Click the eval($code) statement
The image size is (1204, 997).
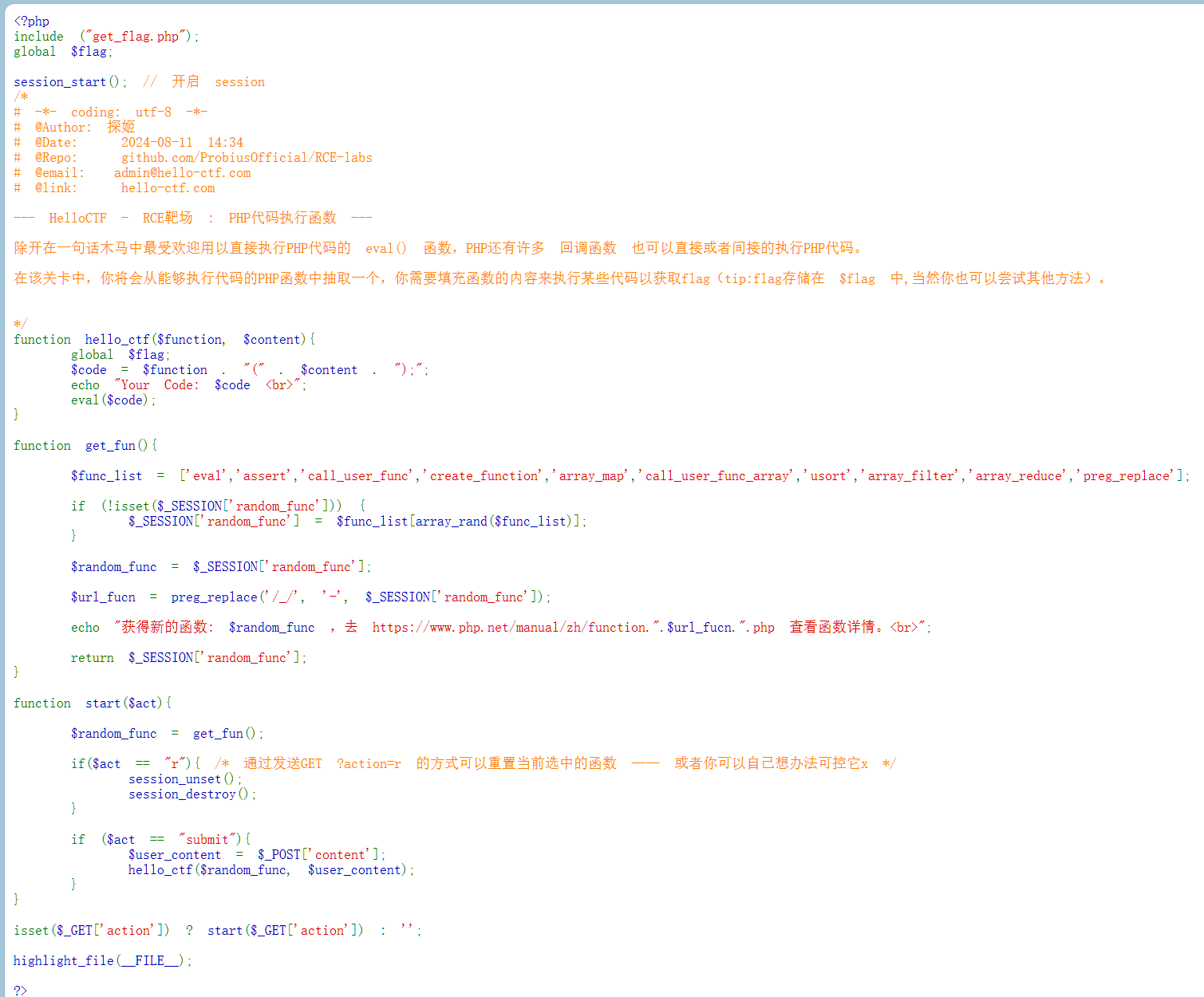[113, 400]
